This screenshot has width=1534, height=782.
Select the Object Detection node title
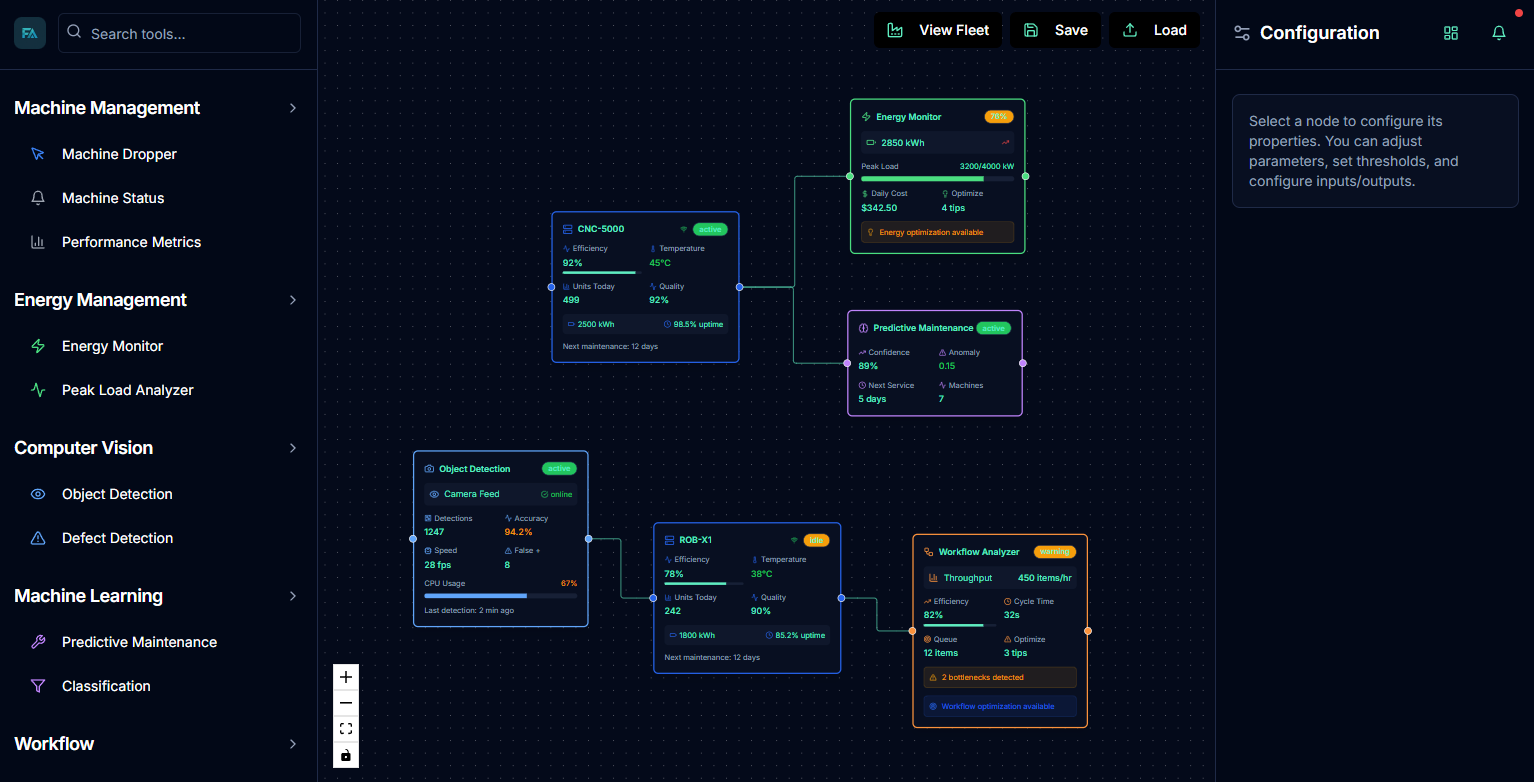pos(474,469)
